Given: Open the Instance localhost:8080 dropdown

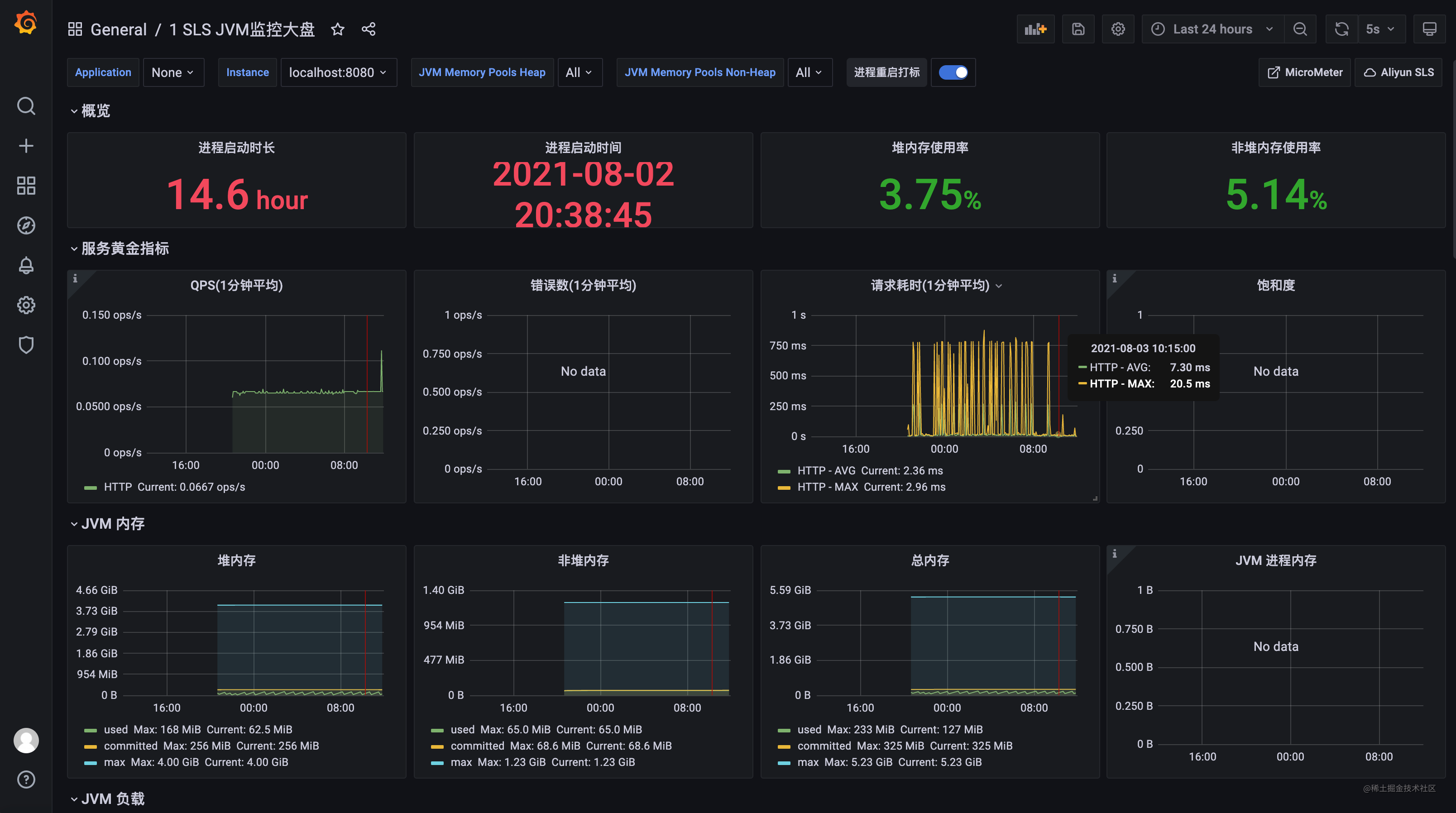Looking at the screenshot, I should point(337,72).
